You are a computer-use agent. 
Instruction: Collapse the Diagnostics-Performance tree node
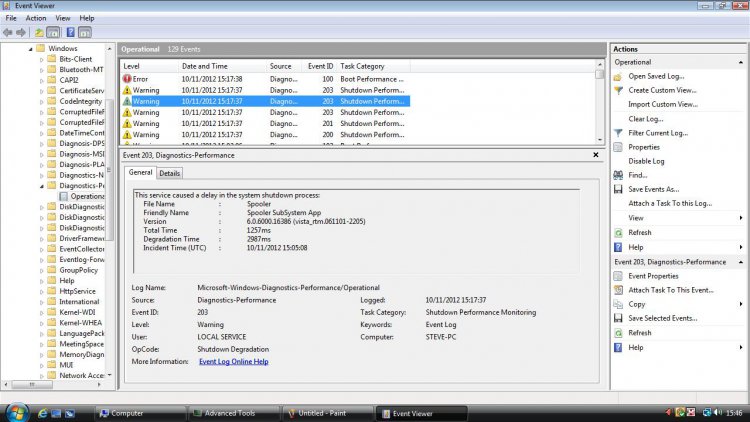[x=42, y=186]
